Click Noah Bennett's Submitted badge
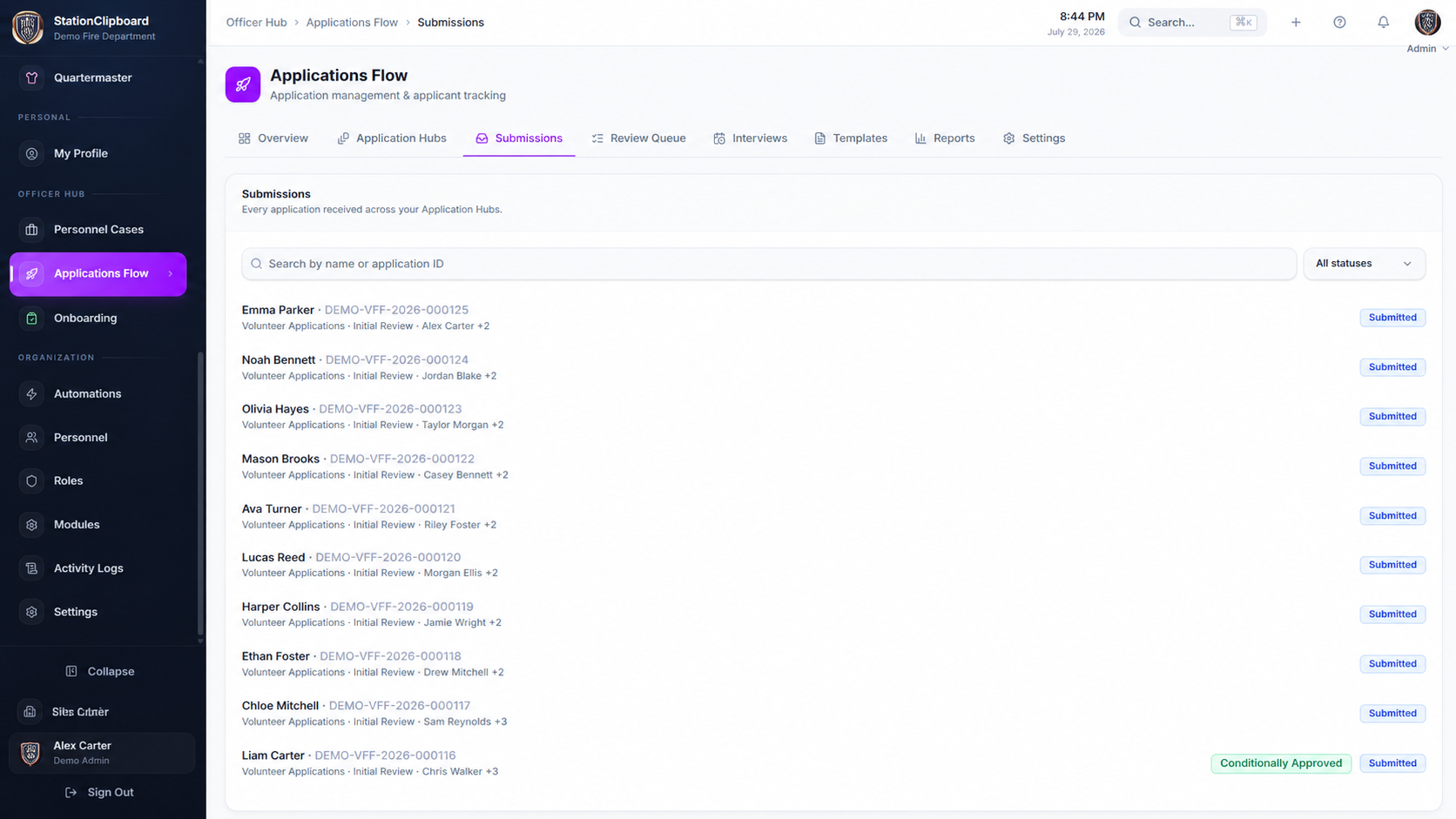This screenshot has height=819, width=1456. coord(1392,367)
